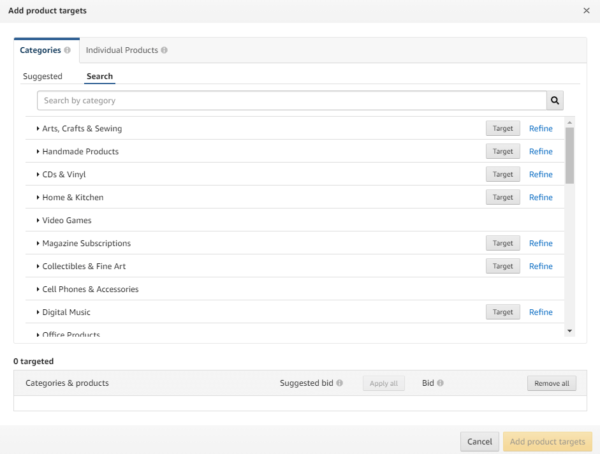Viewport: 600px width, 454px height.
Task: Expand Video Games category
Action: coord(38,220)
